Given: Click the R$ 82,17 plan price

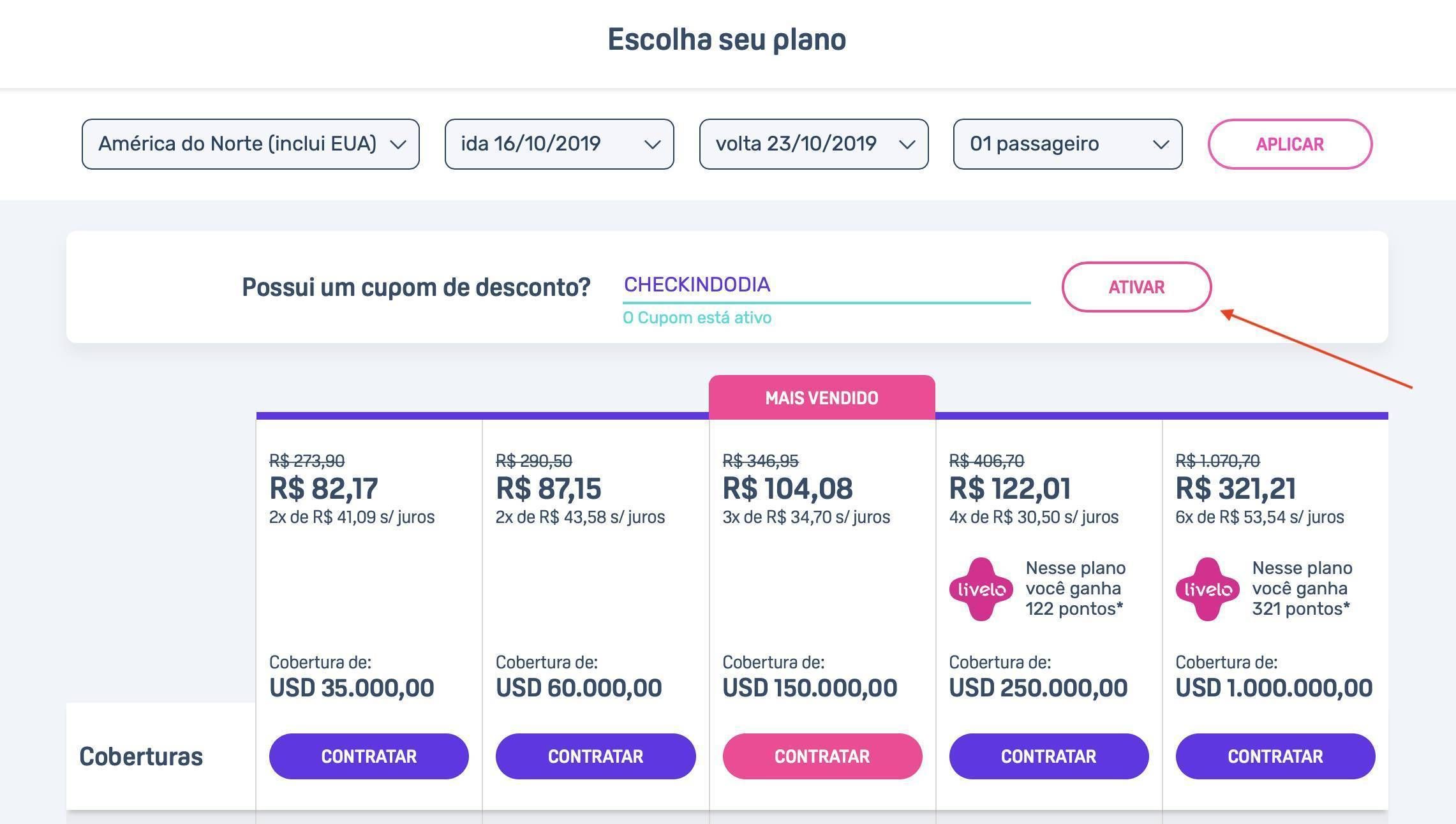Looking at the screenshot, I should 323,489.
